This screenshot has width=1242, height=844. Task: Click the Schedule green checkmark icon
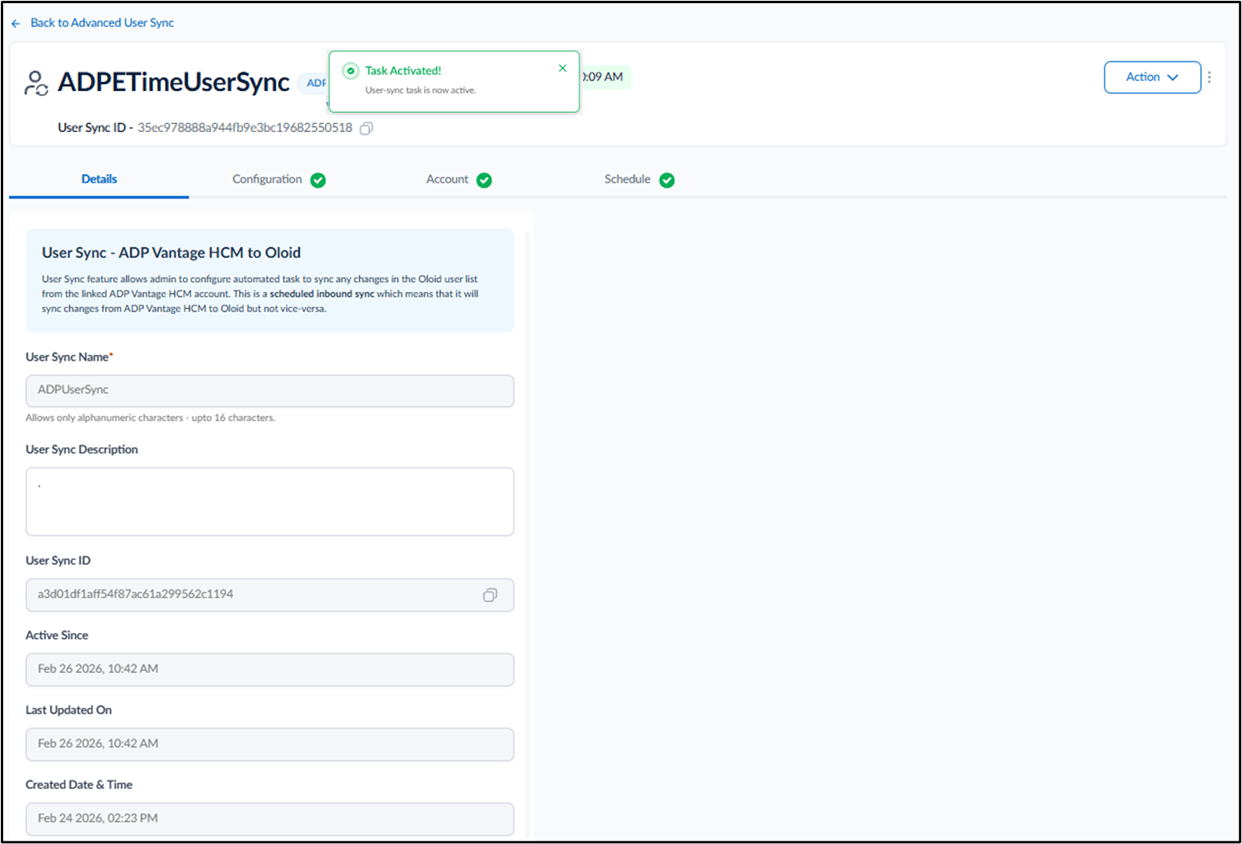pyautogui.click(x=667, y=180)
